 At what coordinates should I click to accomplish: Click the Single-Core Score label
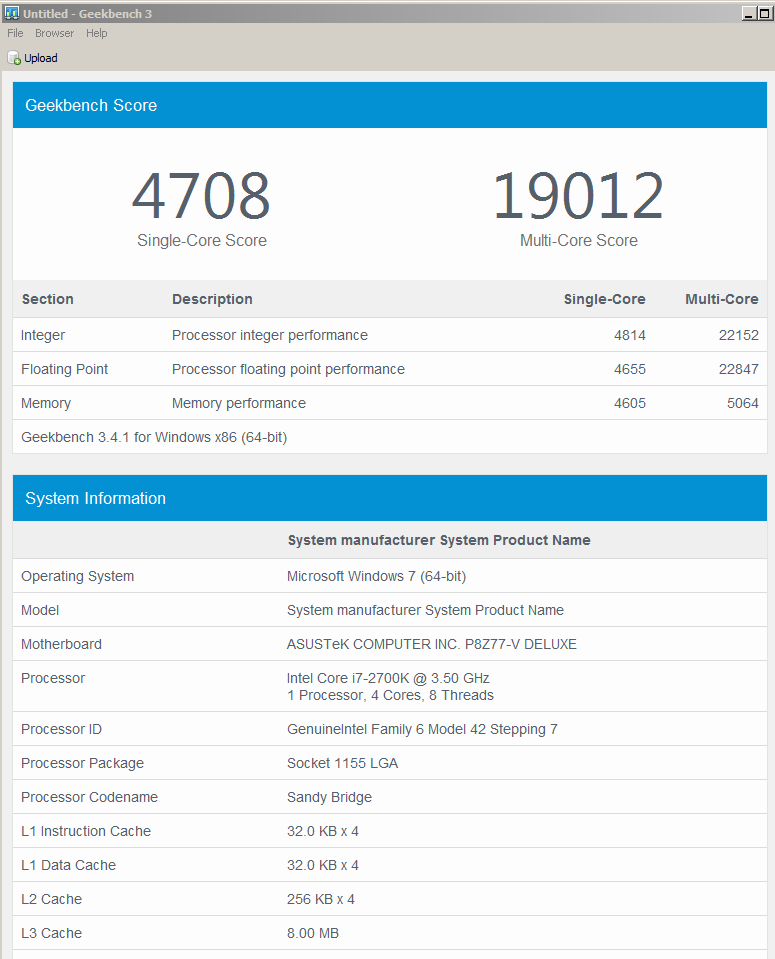point(202,240)
